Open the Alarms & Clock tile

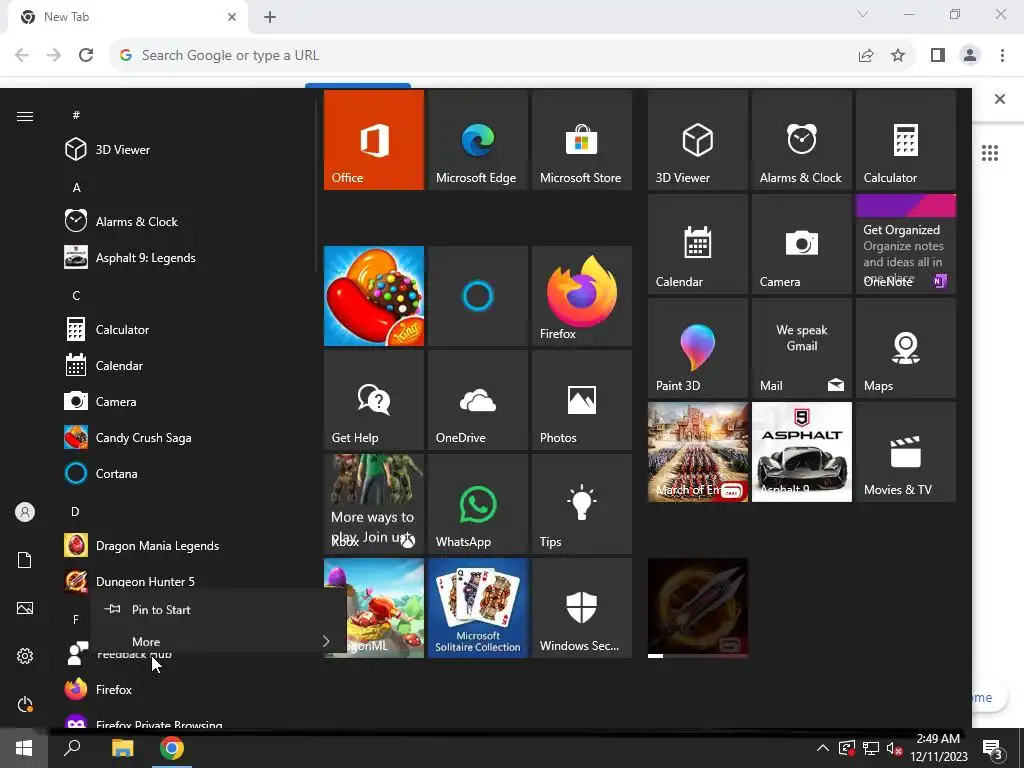[x=801, y=140]
